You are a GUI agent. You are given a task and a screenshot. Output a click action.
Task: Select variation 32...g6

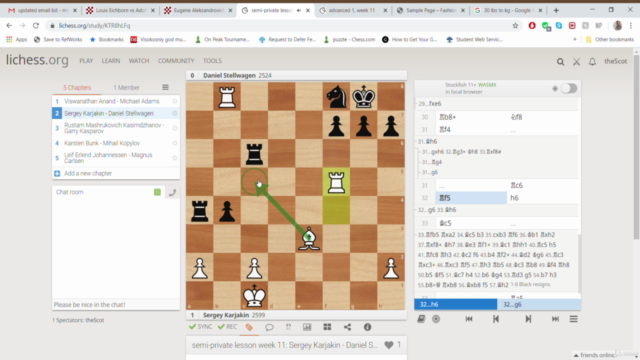point(539,304)
